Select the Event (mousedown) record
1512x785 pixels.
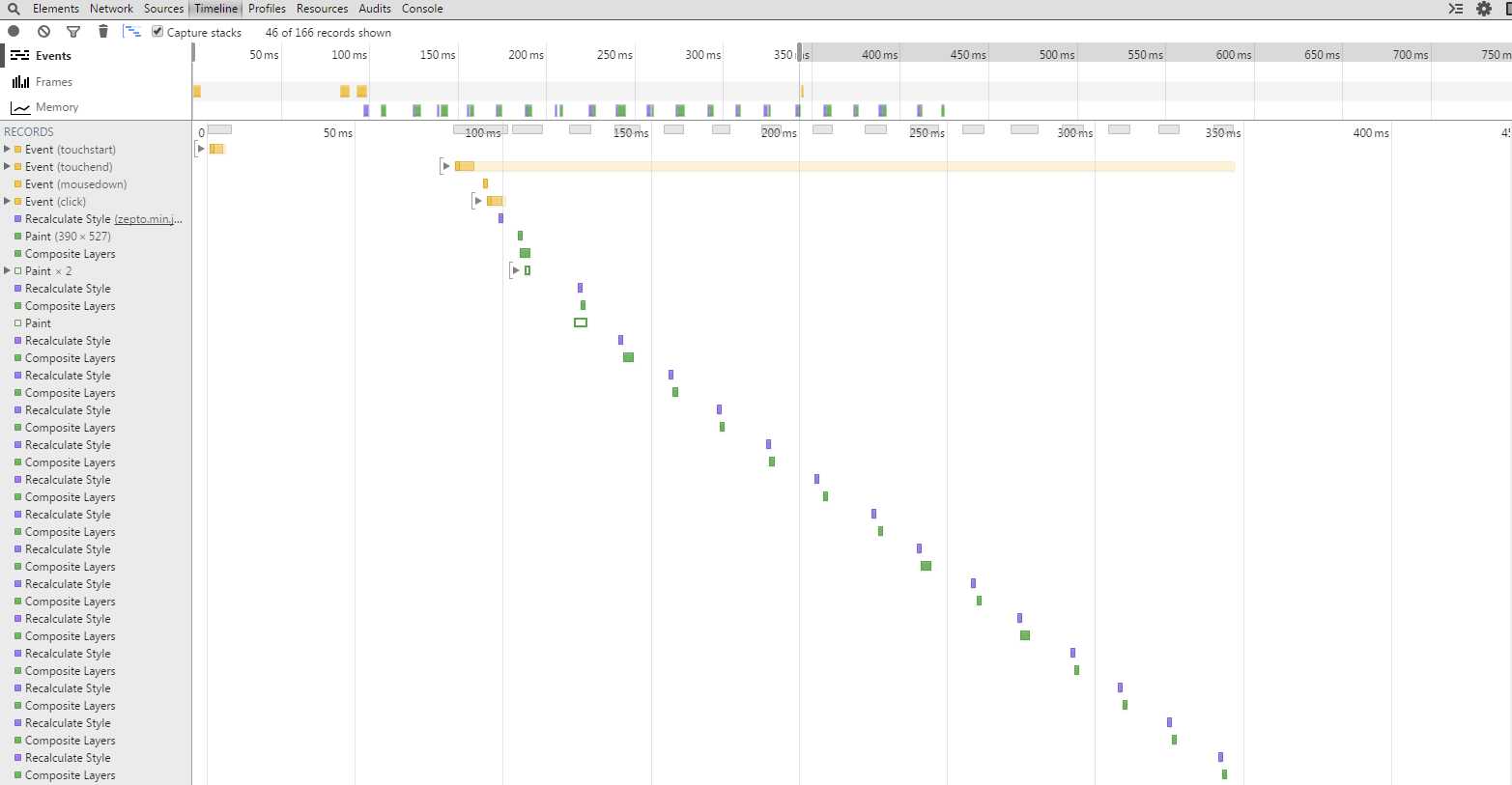coord(96,184)
